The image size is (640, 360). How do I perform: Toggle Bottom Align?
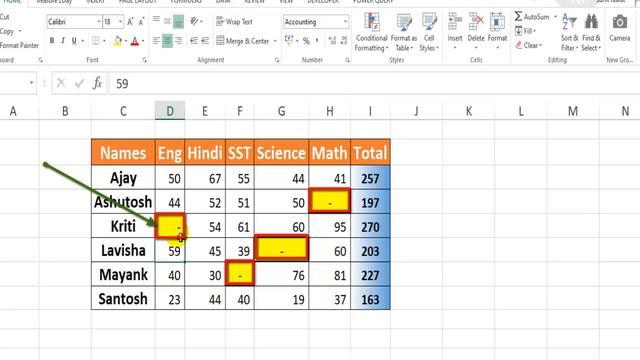[178, 21]
